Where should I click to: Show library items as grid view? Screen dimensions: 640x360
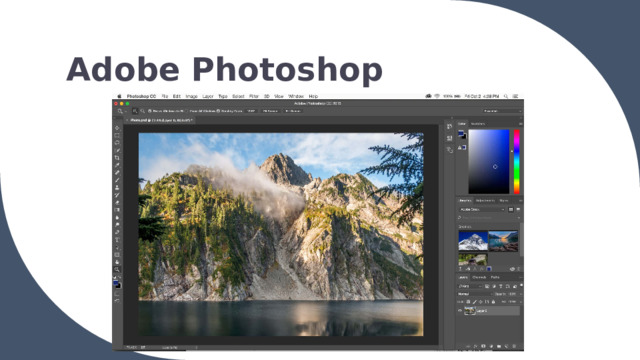[511, 209]
